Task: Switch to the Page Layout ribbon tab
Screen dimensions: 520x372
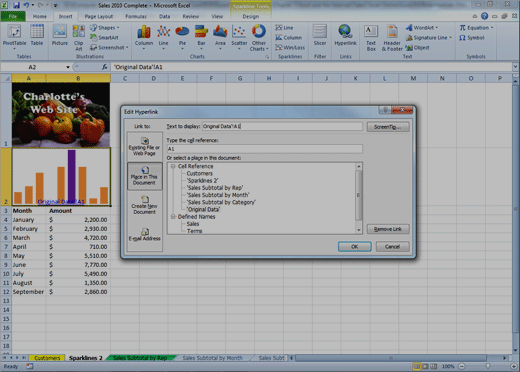Action: tap(99, 16)
